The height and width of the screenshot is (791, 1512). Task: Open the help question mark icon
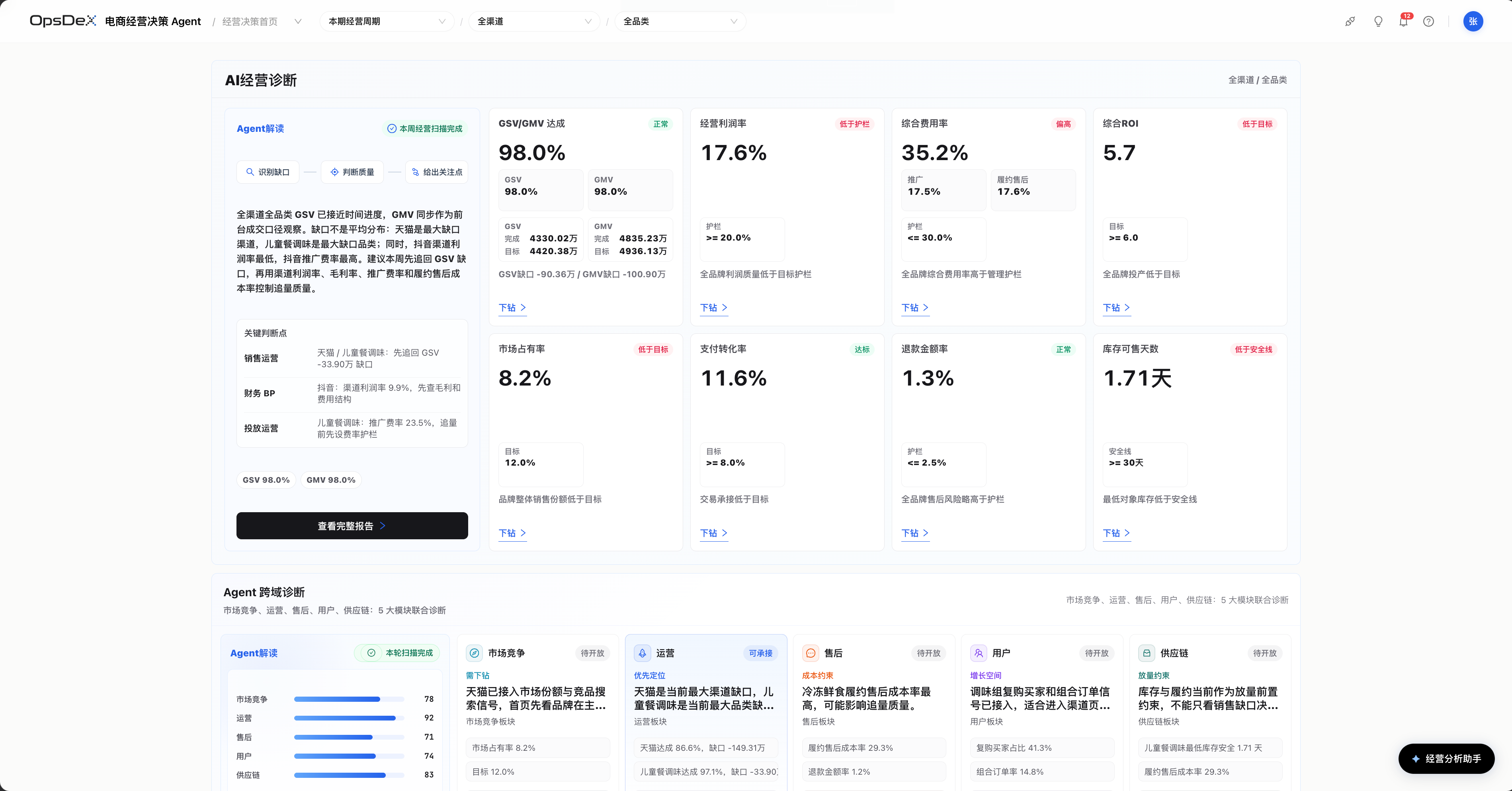1429,21
